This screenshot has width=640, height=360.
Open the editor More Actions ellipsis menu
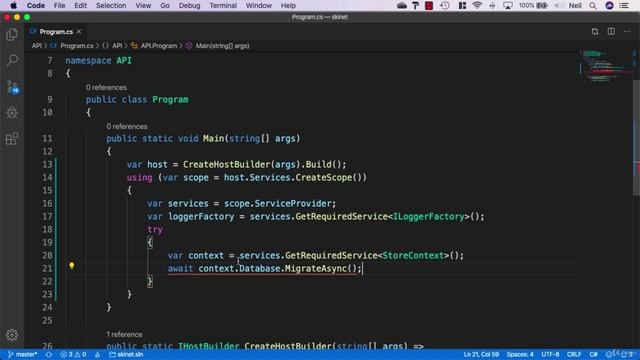627,31
